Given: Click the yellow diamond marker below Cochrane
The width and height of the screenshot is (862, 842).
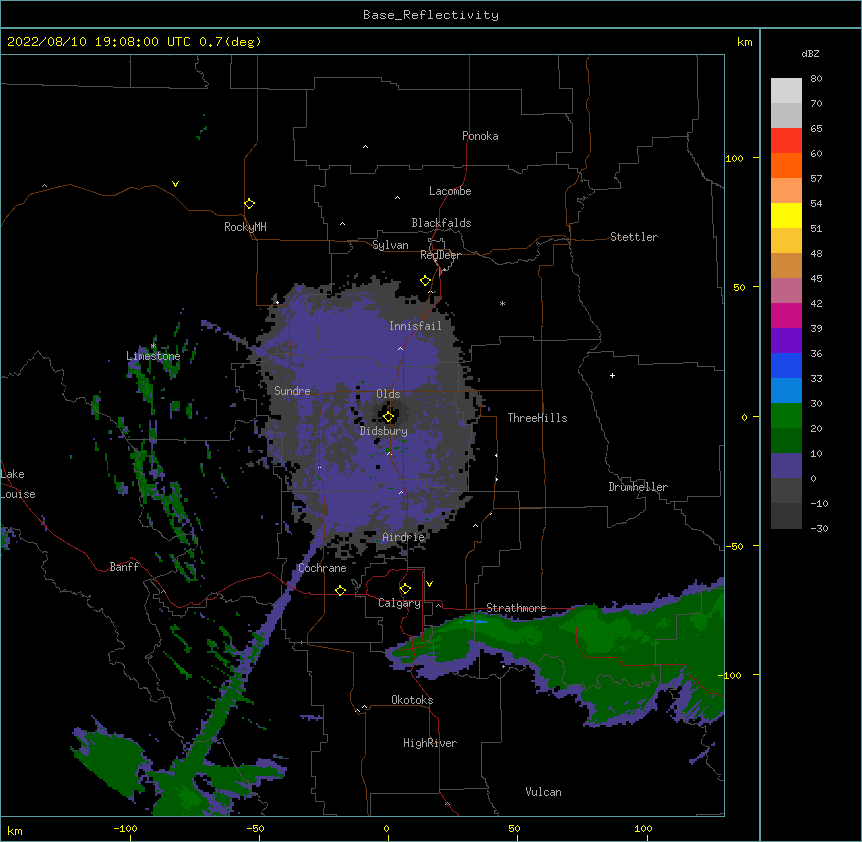Looking at the screenshot, I should (340, 590).
